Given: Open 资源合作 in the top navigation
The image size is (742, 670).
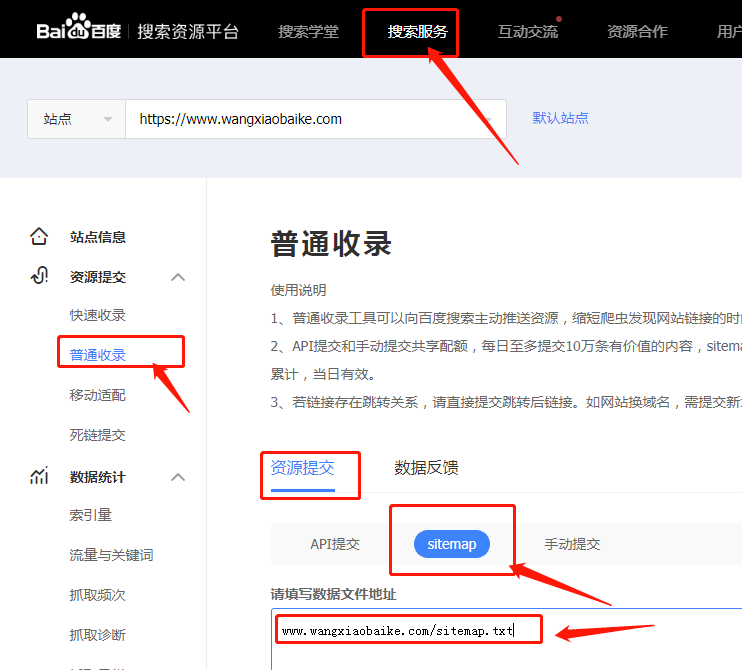Looking at the screenshot, I should click(637, 32).
